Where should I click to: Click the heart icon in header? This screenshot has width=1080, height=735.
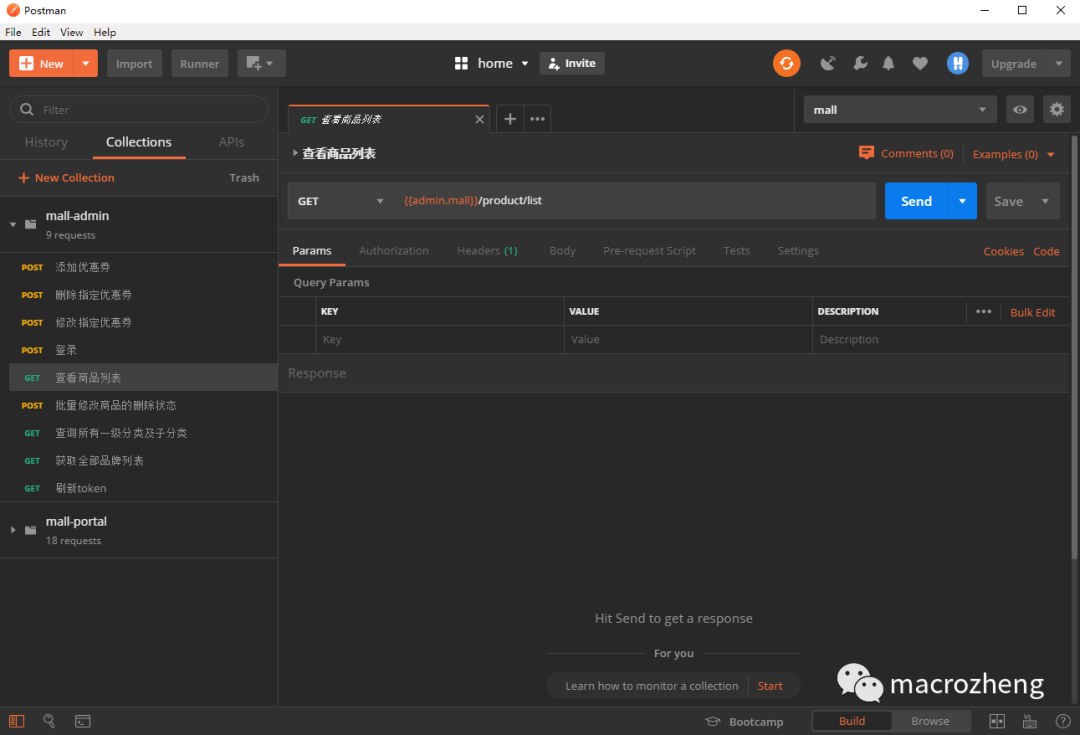coord(920,63)
